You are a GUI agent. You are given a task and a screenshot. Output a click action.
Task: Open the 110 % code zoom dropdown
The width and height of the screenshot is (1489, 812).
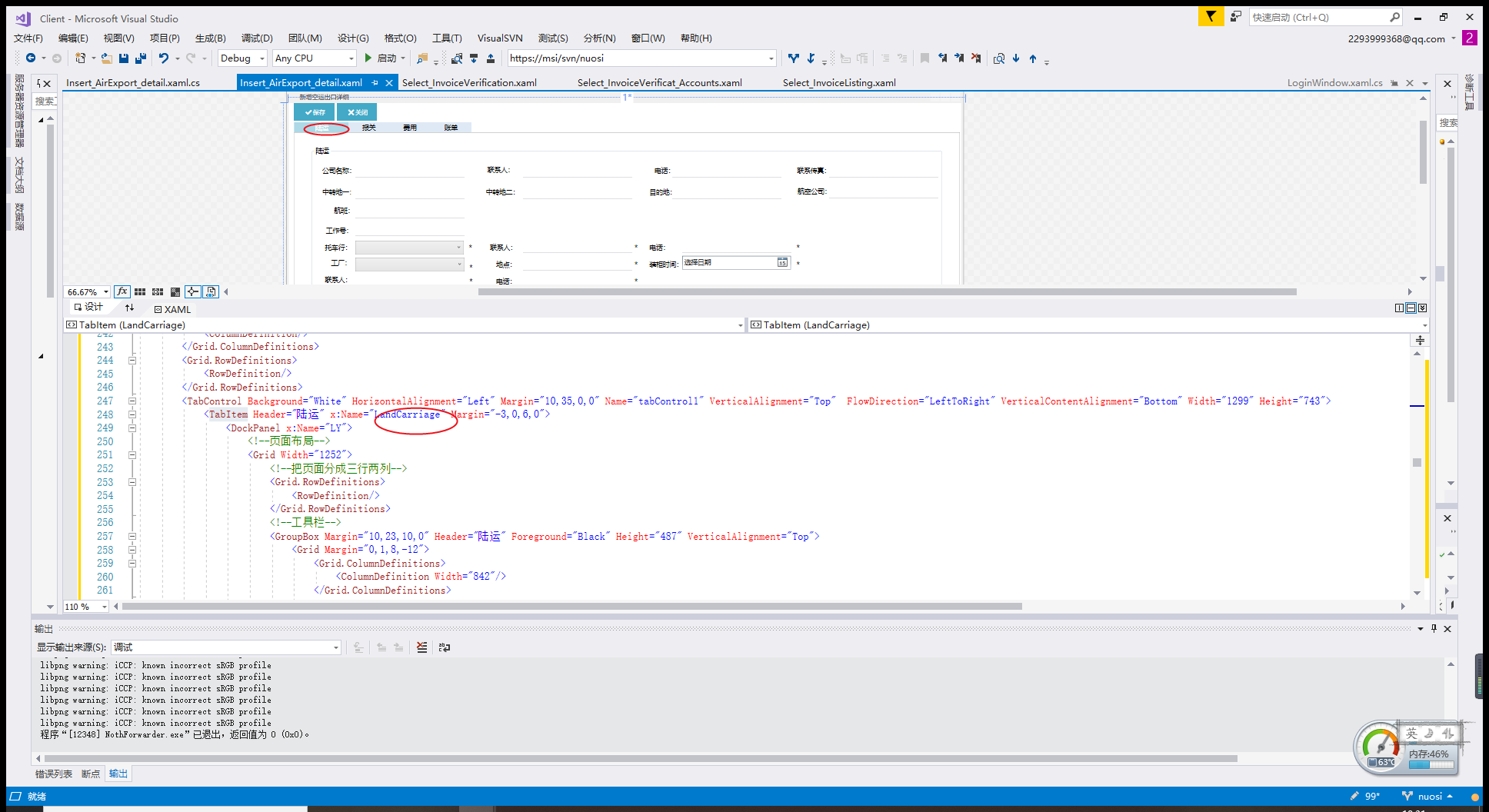pos(85,607)
